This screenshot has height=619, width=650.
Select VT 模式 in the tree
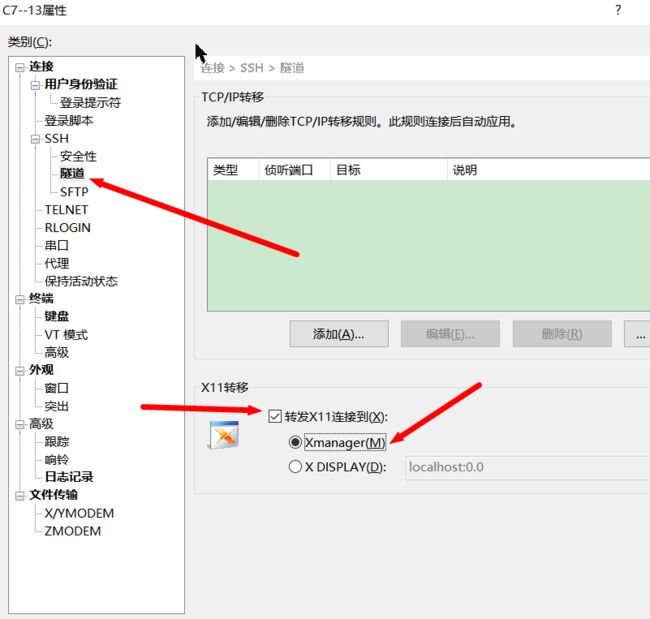pyautogui.click(x=66, y=335)
